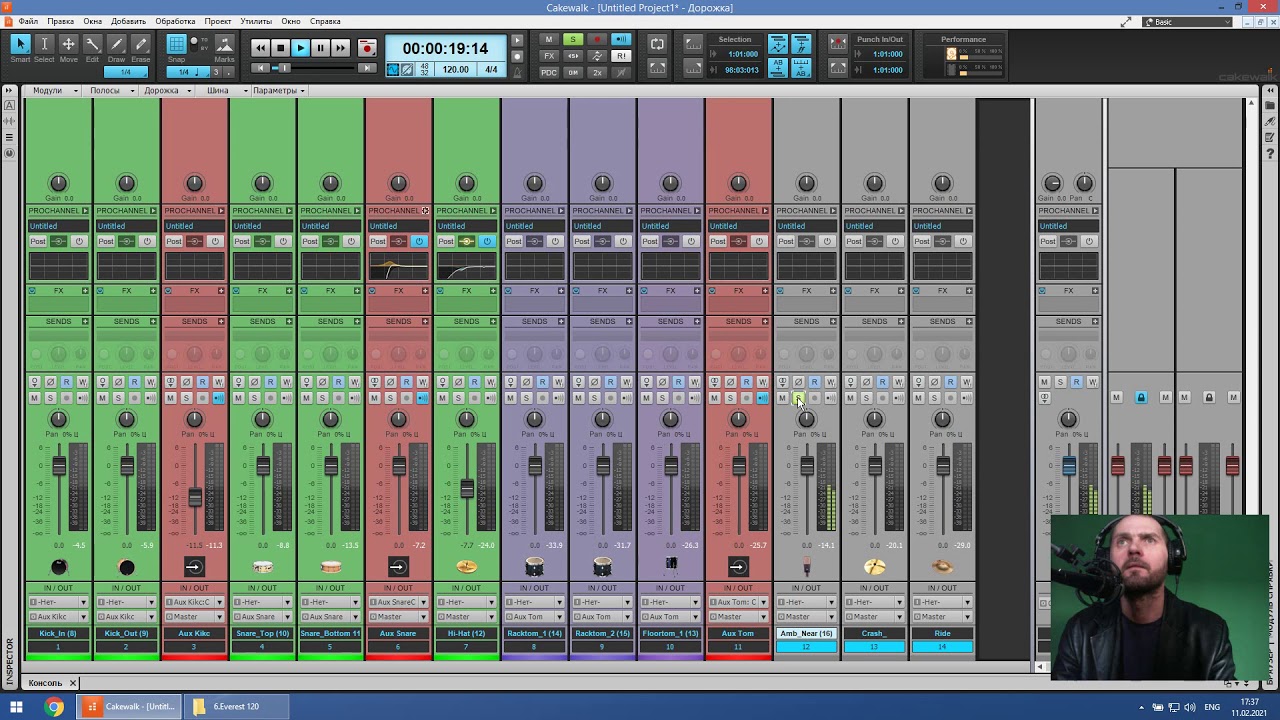Toggle input echo on Aux Snare

422,398
